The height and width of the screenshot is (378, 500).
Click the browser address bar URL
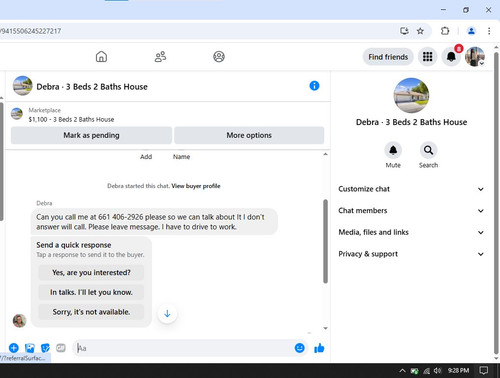coord(31,31)
